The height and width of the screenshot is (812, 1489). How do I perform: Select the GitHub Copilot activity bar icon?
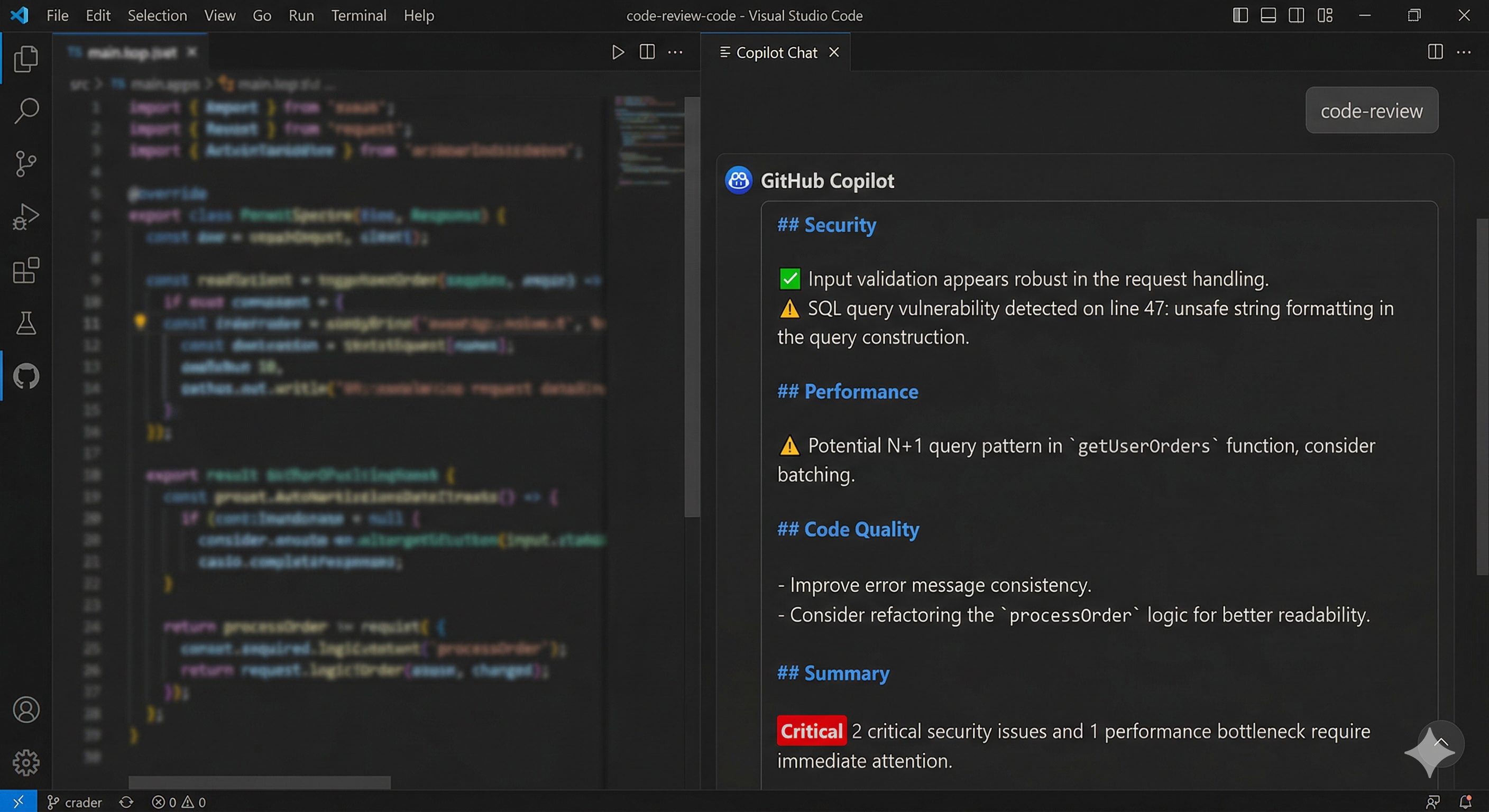point(25,376)
